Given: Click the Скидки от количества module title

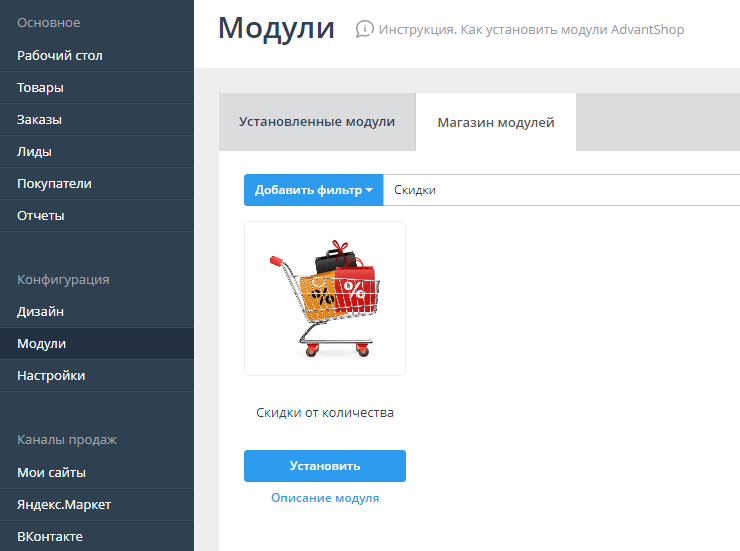Looking at the screenshot, I should (325, 412).
